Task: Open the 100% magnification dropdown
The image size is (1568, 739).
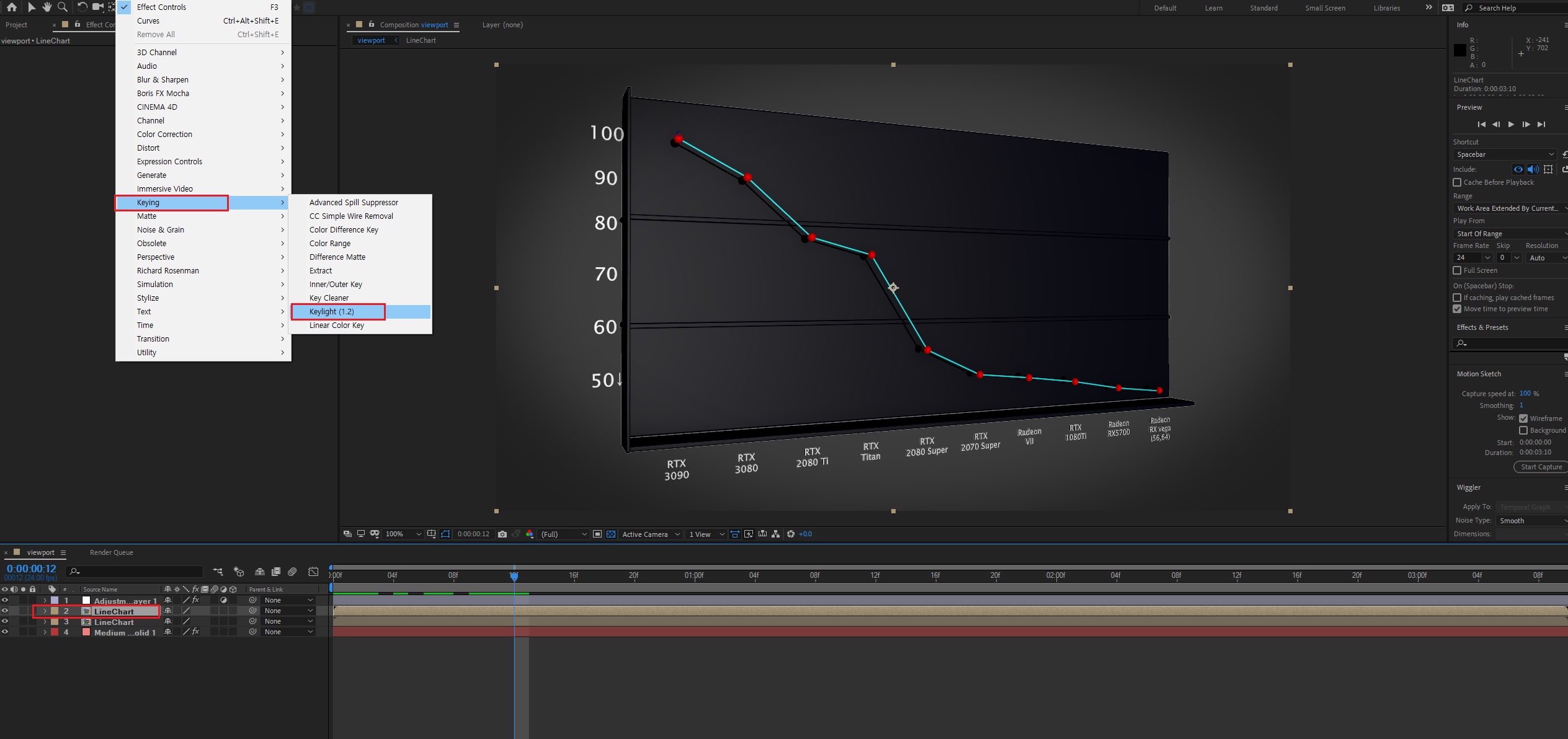Action: [403, 534]
